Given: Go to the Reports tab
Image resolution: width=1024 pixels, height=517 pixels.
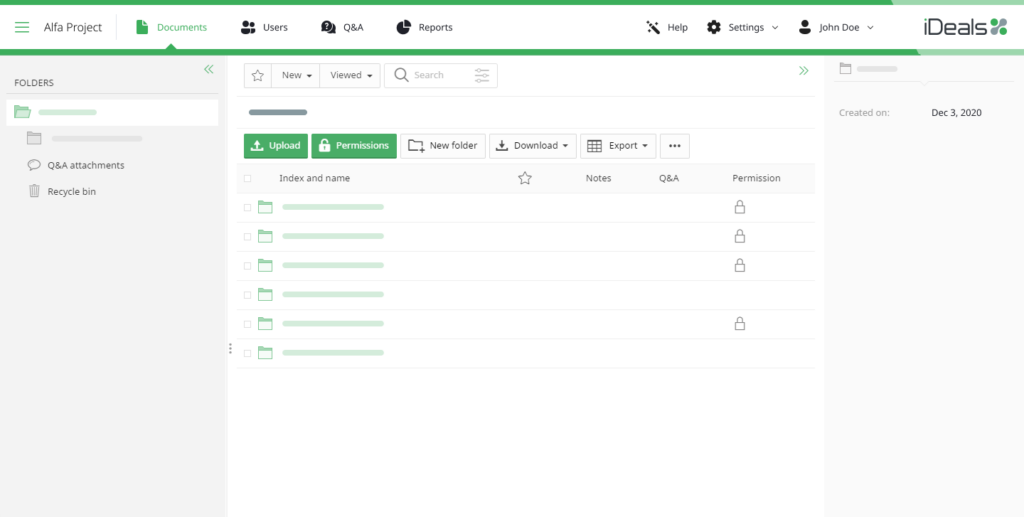Looking at the screenshot, I should 424,27.
